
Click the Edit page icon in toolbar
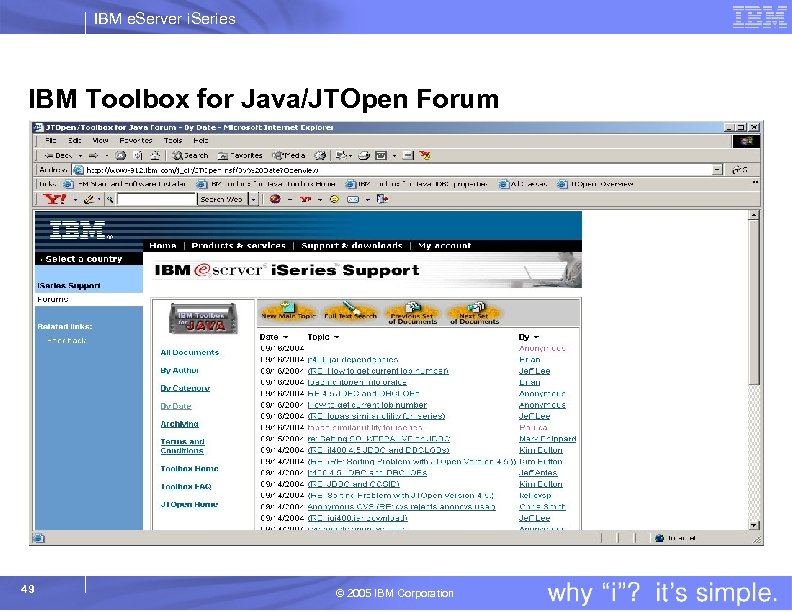click(381, 156)
